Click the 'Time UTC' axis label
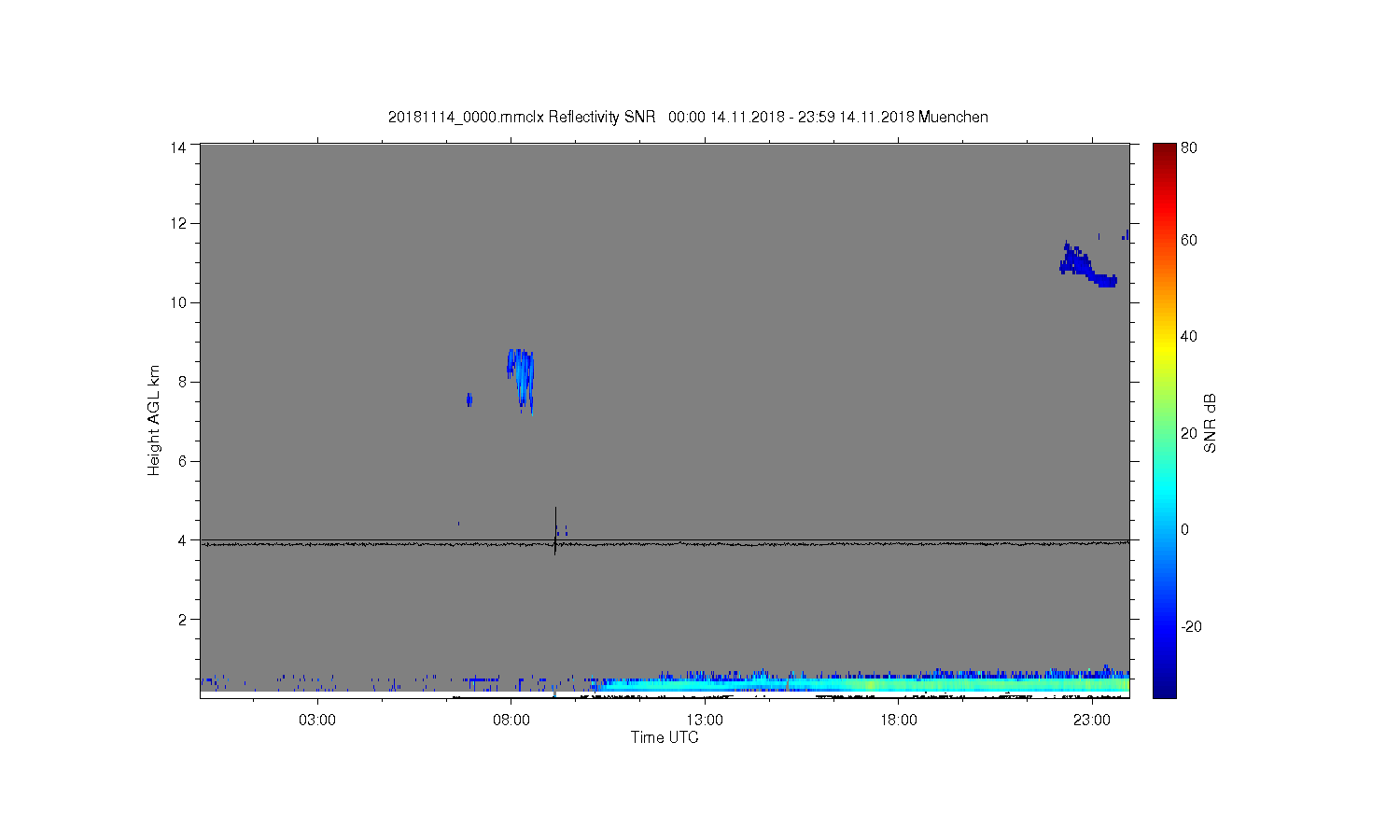This screenshot has width=1400, height=840. pos(665,737)
